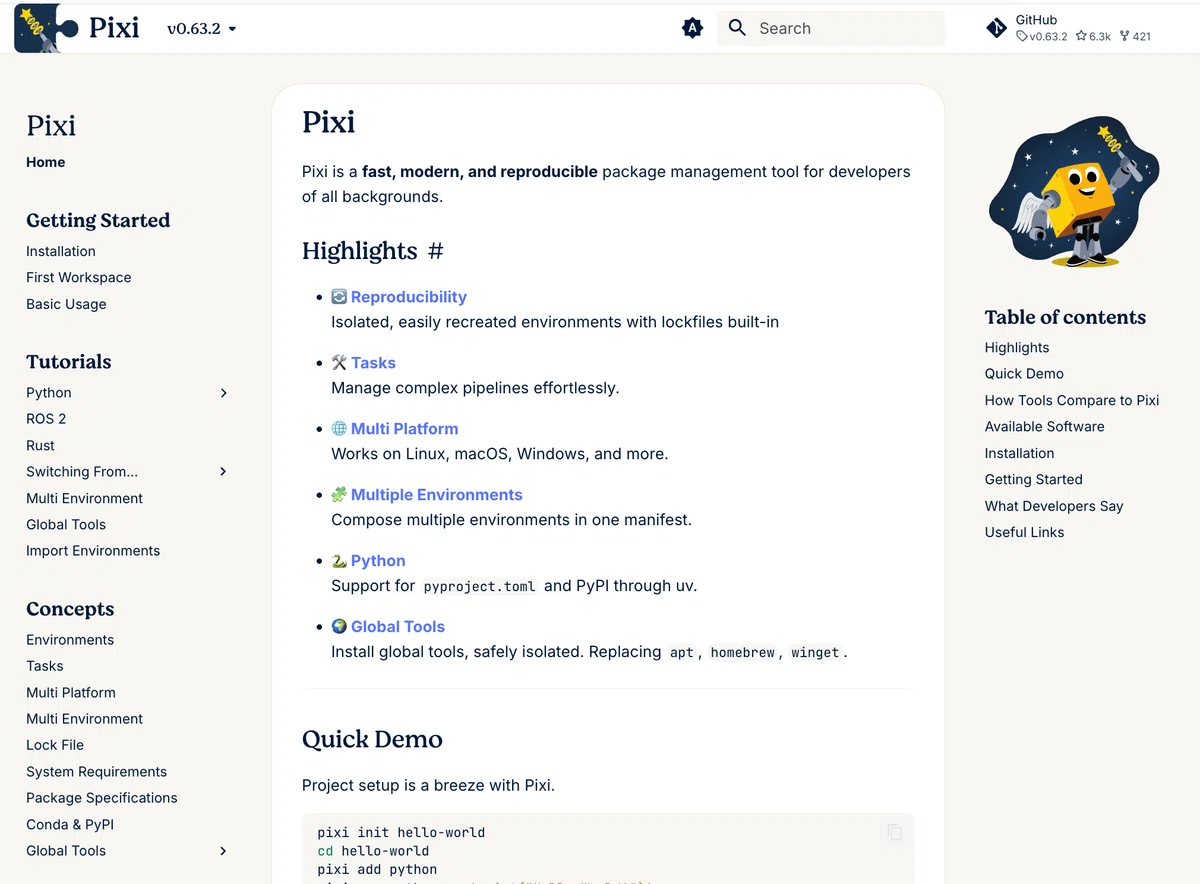The image size is (1200, 884).
Task: Open Conda & PyPI page
Action: tap(70, 825)
